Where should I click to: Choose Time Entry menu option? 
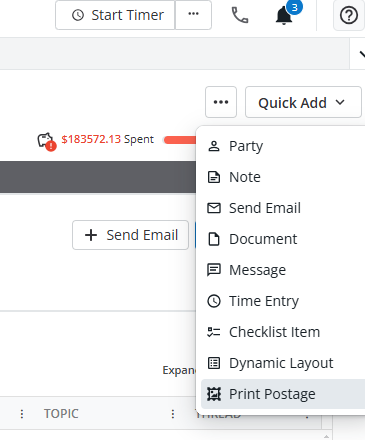pos(283,301)
